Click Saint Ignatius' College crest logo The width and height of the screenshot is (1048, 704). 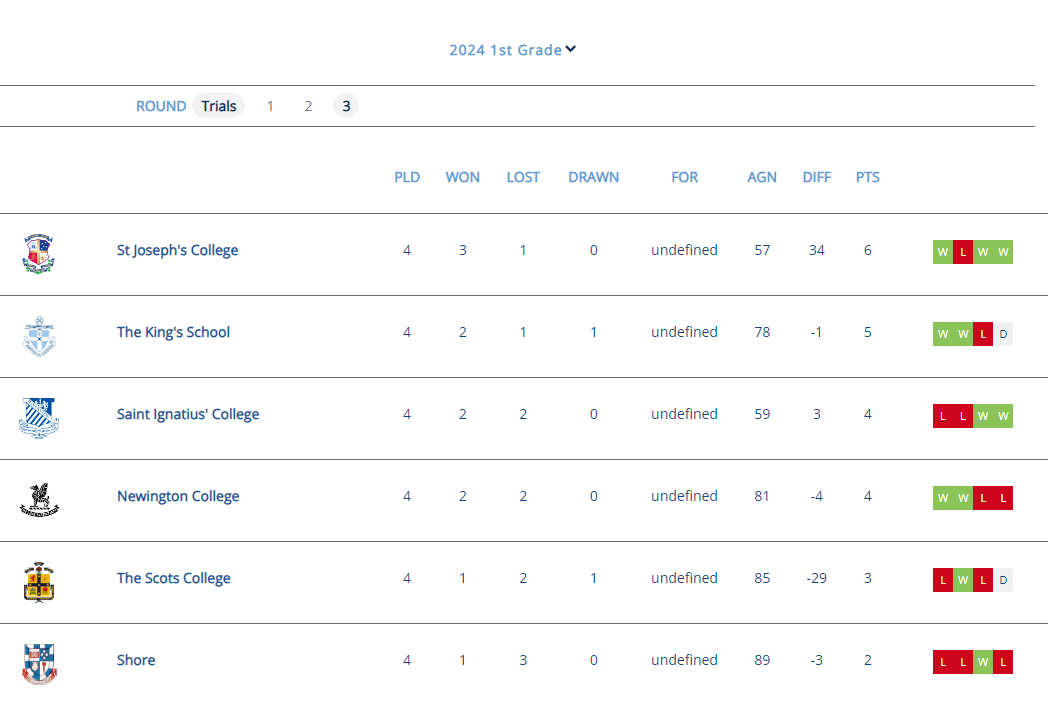click(39, 418)
